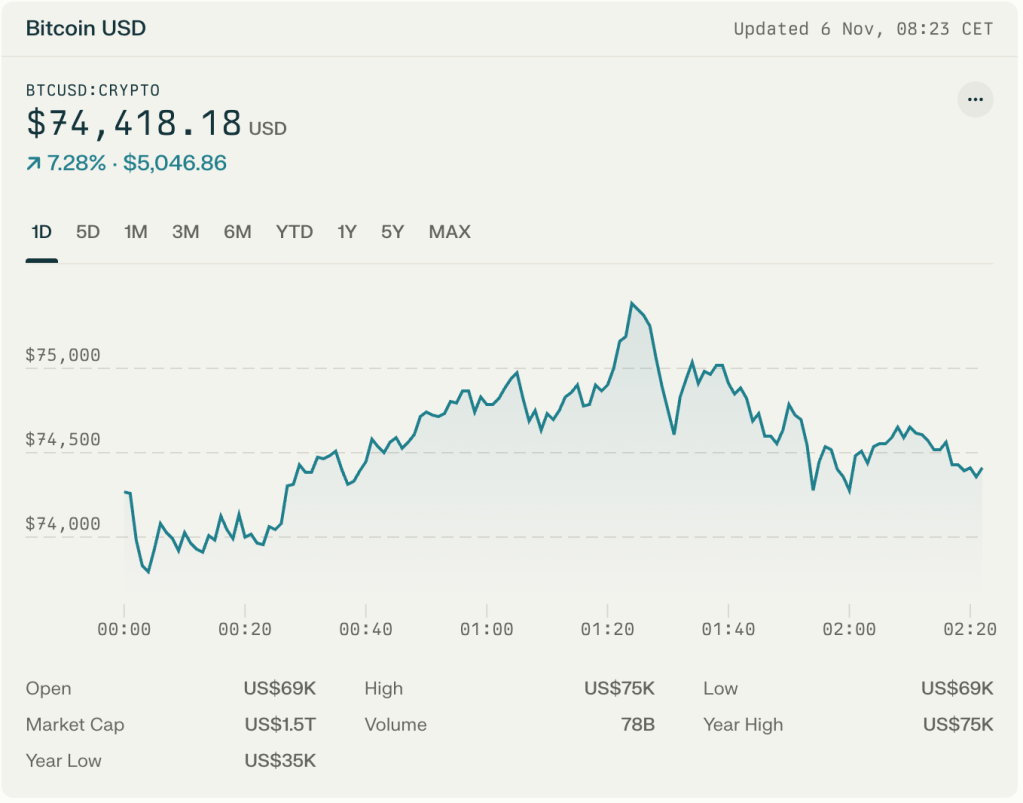
Task: Click the $74,418.18 price display
Action: point(134,123)
